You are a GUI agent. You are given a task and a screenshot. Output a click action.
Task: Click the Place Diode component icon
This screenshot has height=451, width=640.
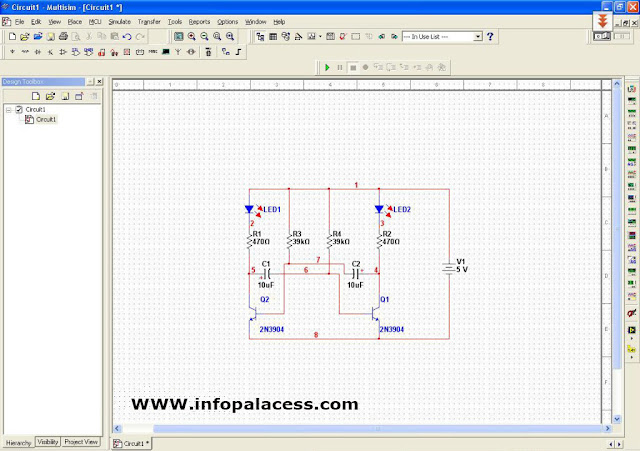38,52
